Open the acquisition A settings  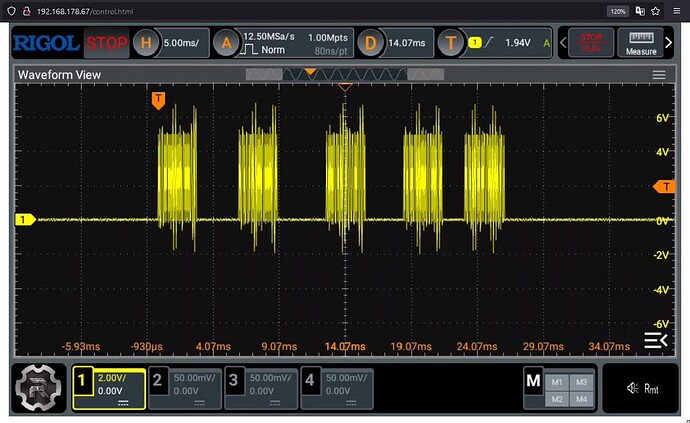[227, 44]
